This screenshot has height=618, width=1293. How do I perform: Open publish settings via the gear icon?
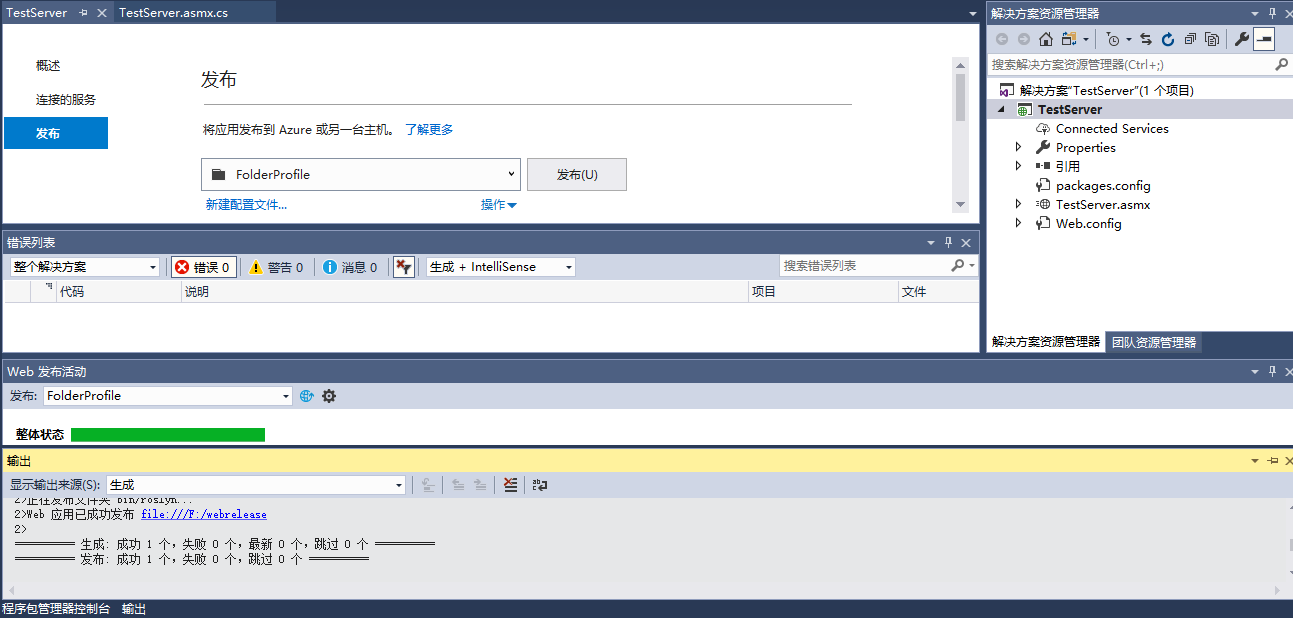point(329,396)
